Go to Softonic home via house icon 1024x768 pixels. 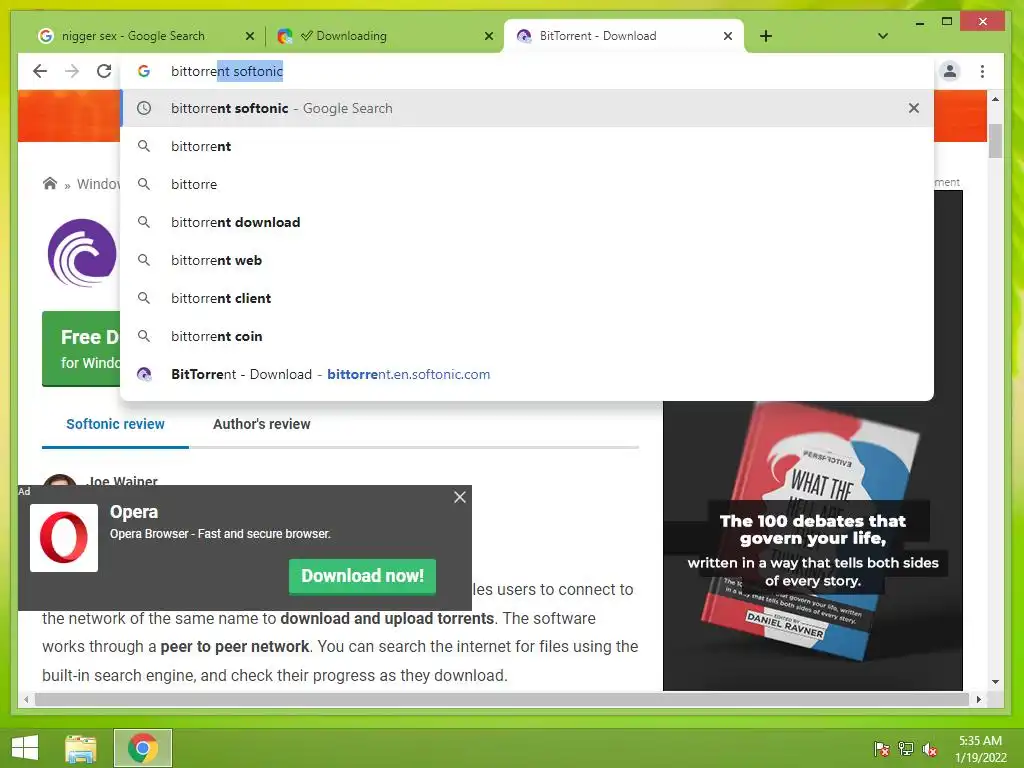[x=50, y=184]
